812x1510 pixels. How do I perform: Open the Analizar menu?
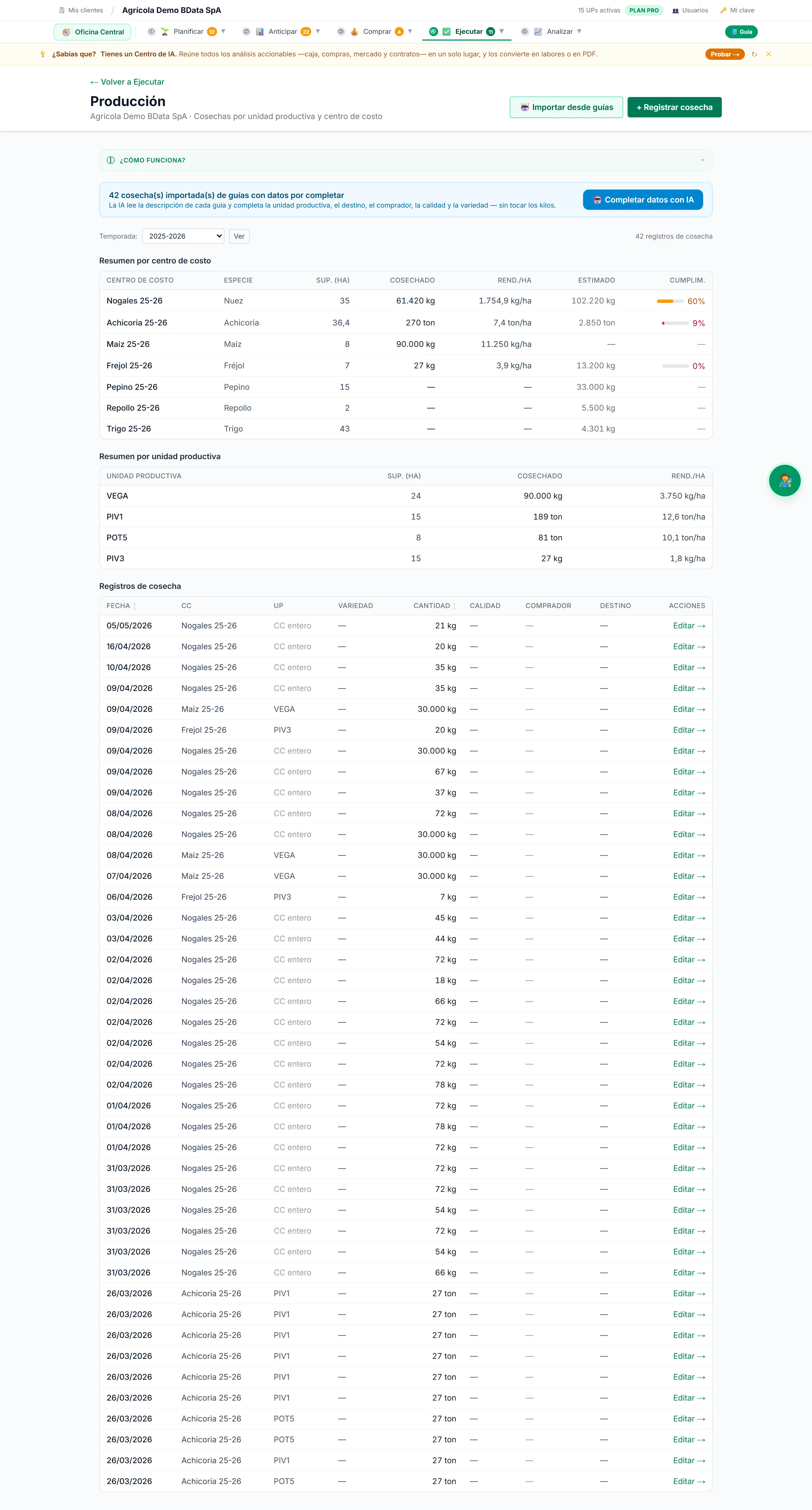click(552, 32)
